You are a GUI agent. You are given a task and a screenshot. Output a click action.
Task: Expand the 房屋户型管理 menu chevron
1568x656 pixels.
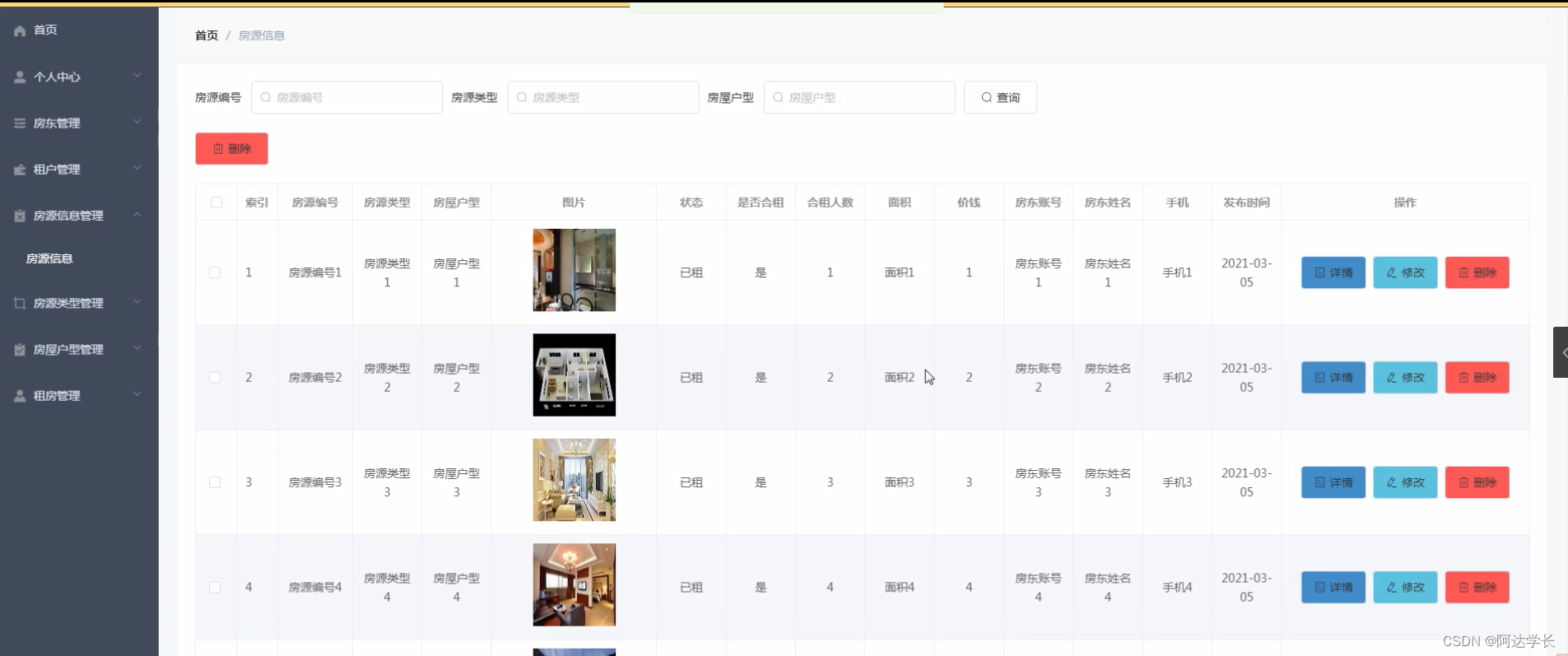(137, 348)
